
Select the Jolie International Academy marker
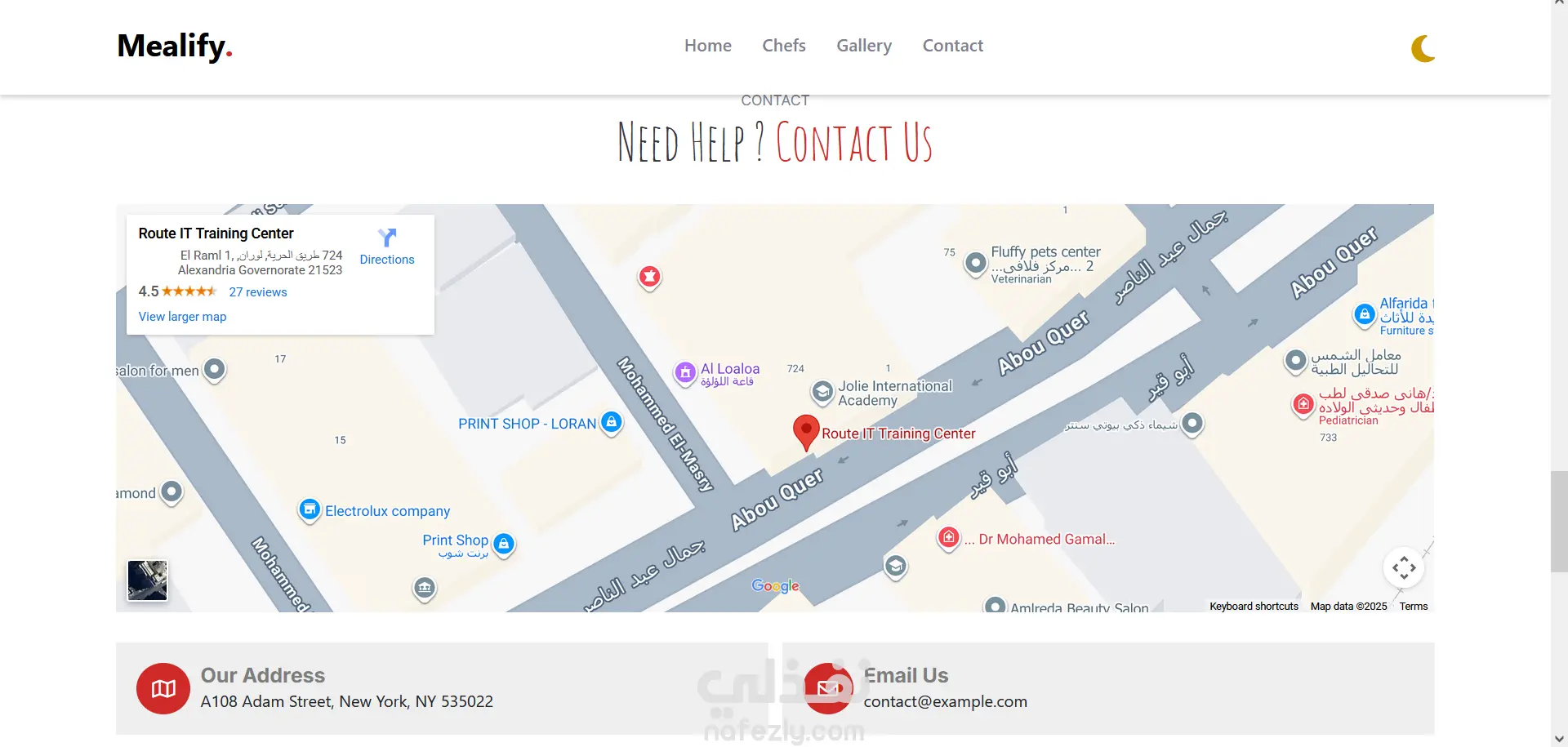coord(822,391)
